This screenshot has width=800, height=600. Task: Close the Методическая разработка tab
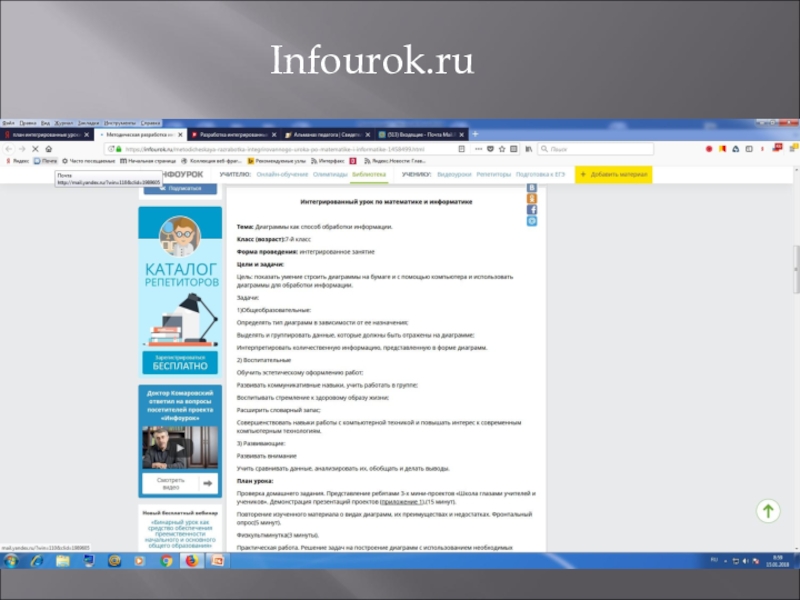point(180,135)
